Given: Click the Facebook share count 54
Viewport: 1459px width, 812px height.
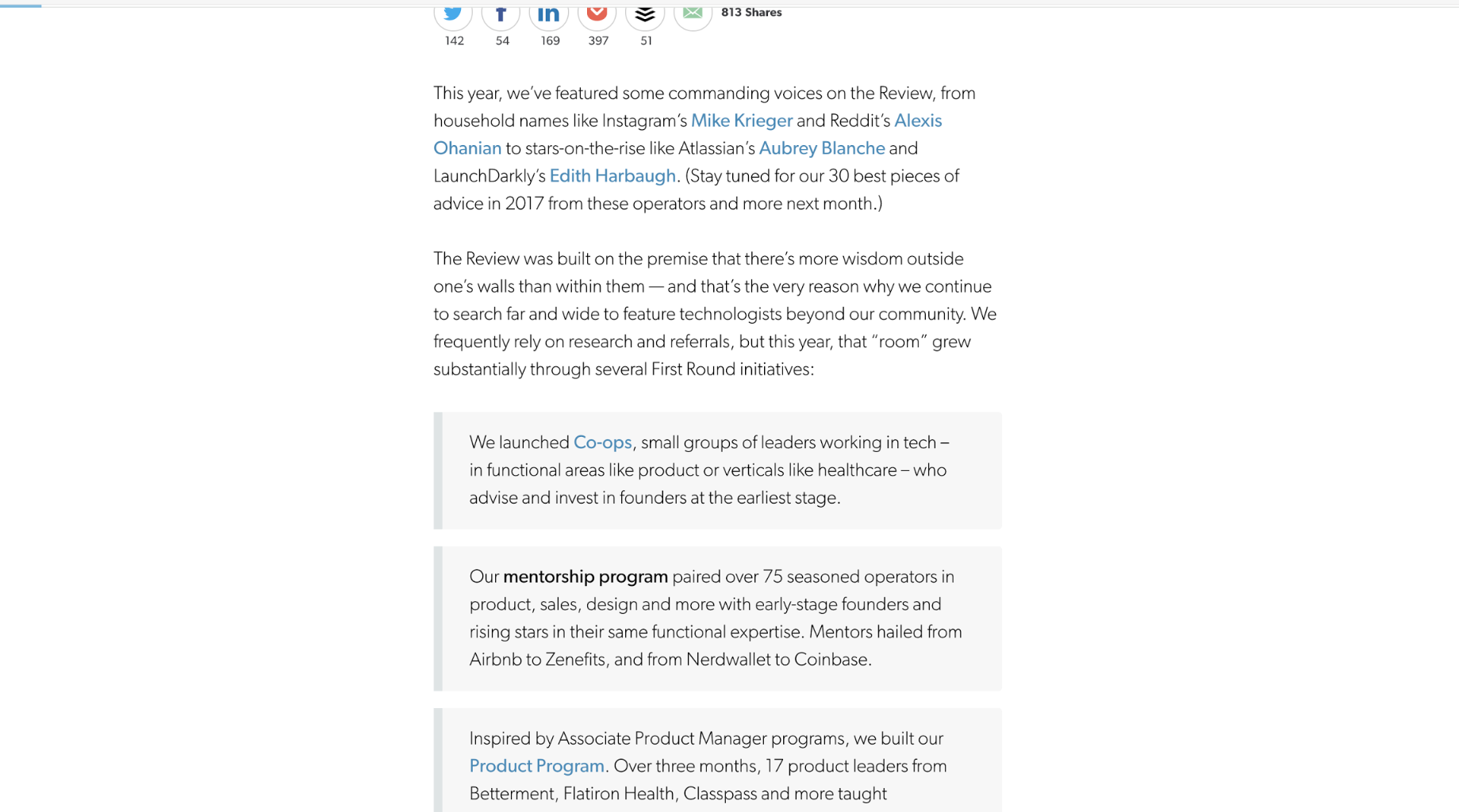Looking at the screenshot, I should (502, 40).
